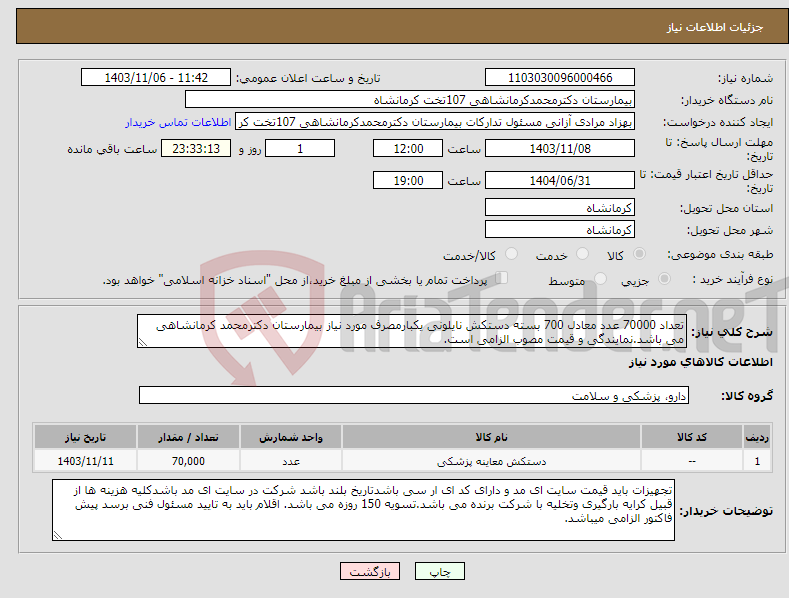Toggle the اسناد خزانه اسلامی payment checkbox
This screenshot has height=598, width=789.
click(502, 278)
